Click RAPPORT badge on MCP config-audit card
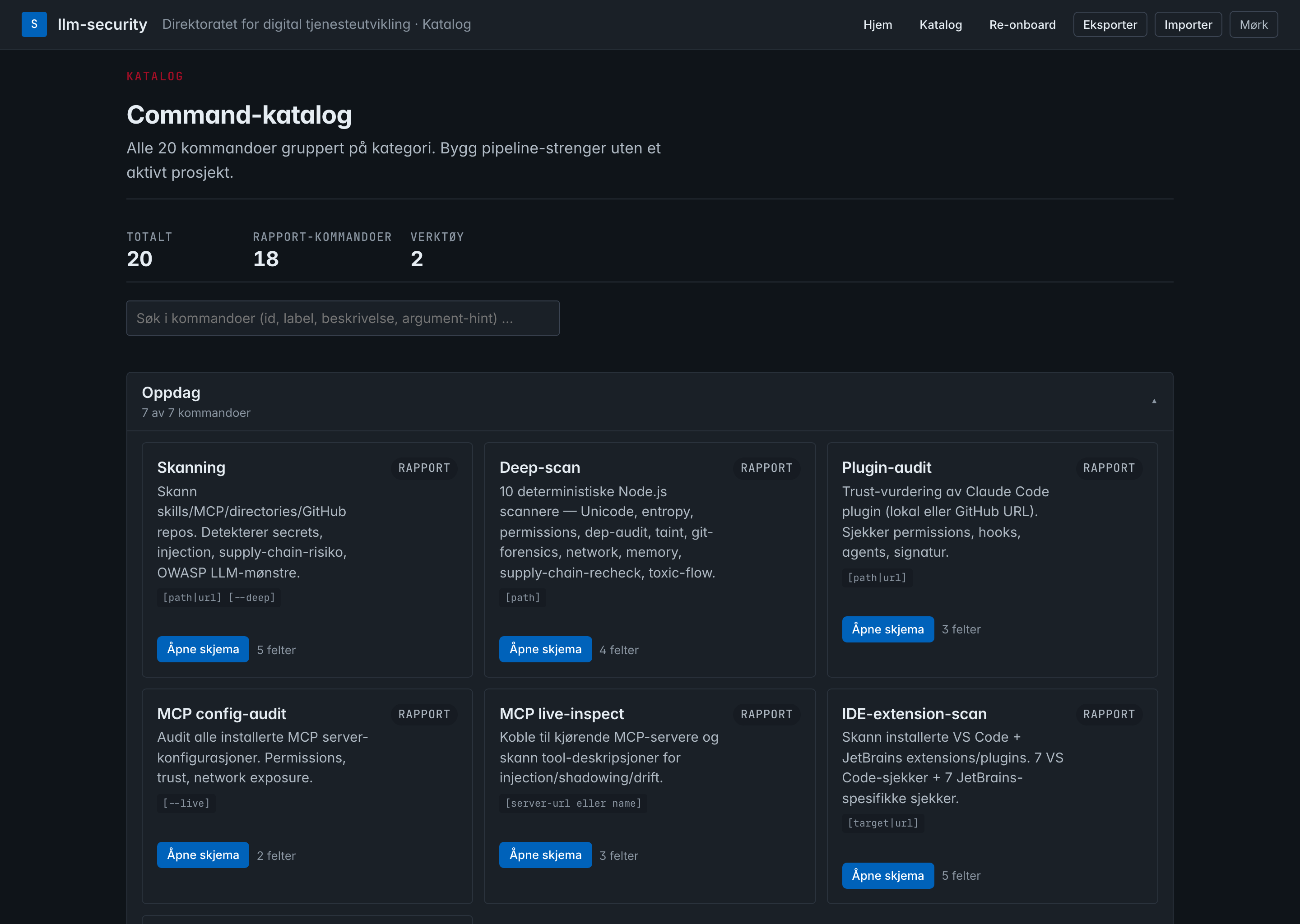 424,714
